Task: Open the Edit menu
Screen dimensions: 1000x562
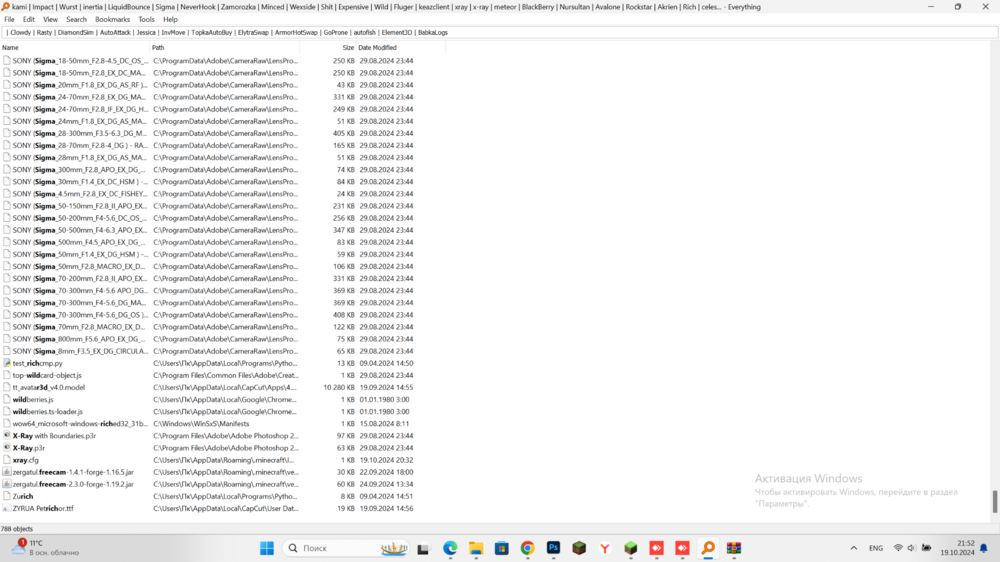Action: click(x=29, y=19)
